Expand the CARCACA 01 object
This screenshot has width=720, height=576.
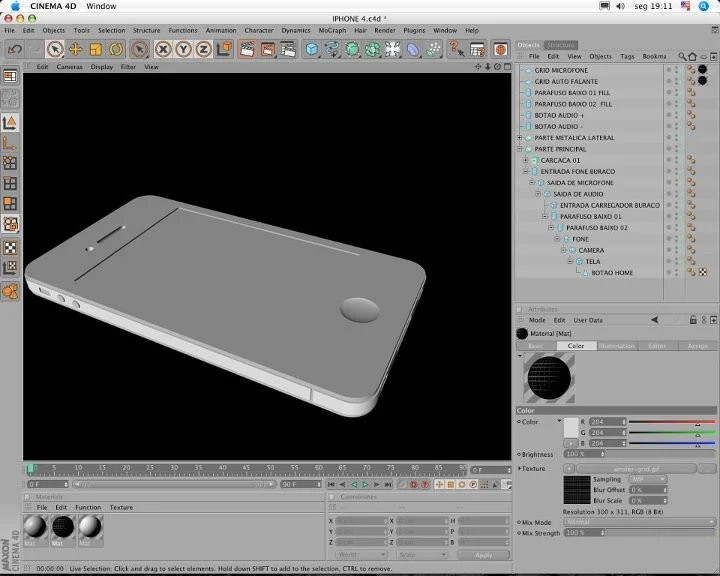click(x=526, y=160)
